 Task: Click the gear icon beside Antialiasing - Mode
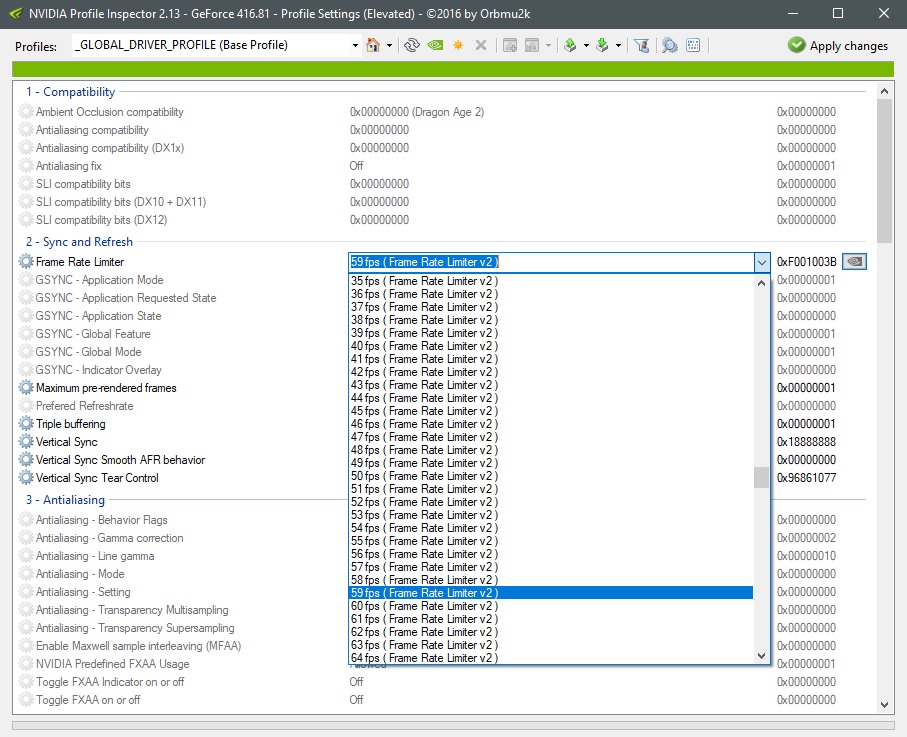26,573
